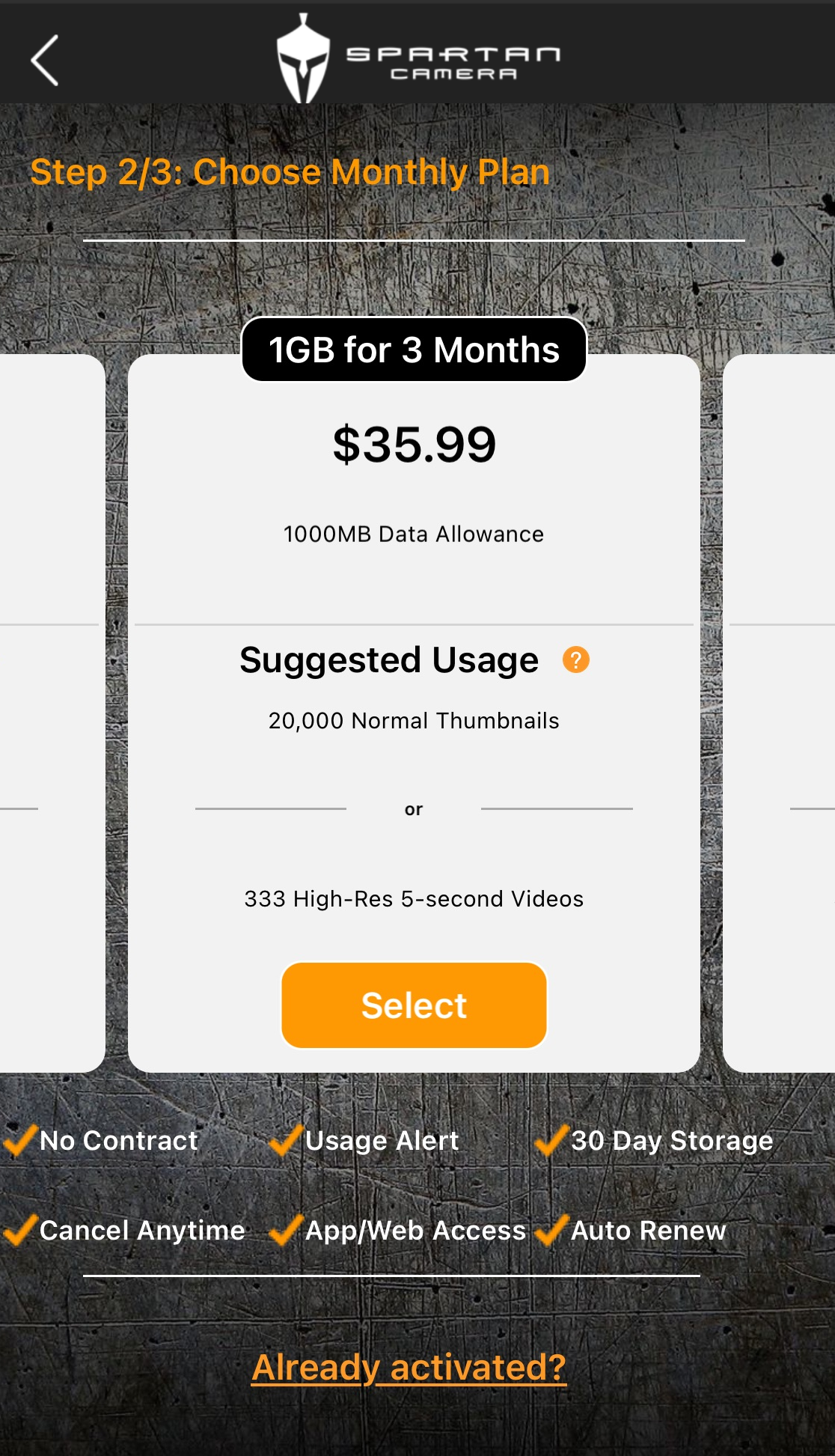Tap the Suggested Usage heading
Image resolution: width=835 pixels, height=1456 pixels.
[389, 660]
